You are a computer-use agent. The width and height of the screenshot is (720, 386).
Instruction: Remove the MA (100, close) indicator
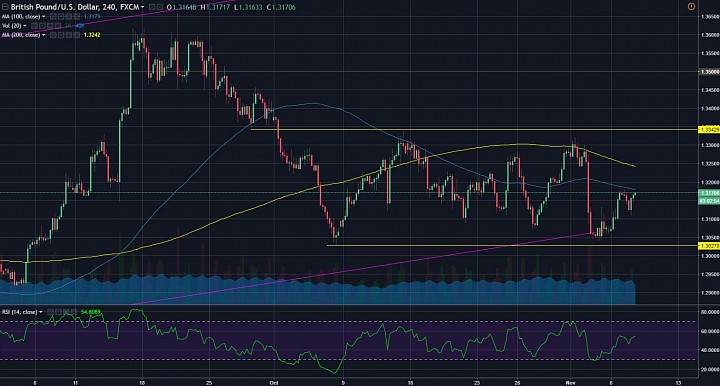coord(76,17)
